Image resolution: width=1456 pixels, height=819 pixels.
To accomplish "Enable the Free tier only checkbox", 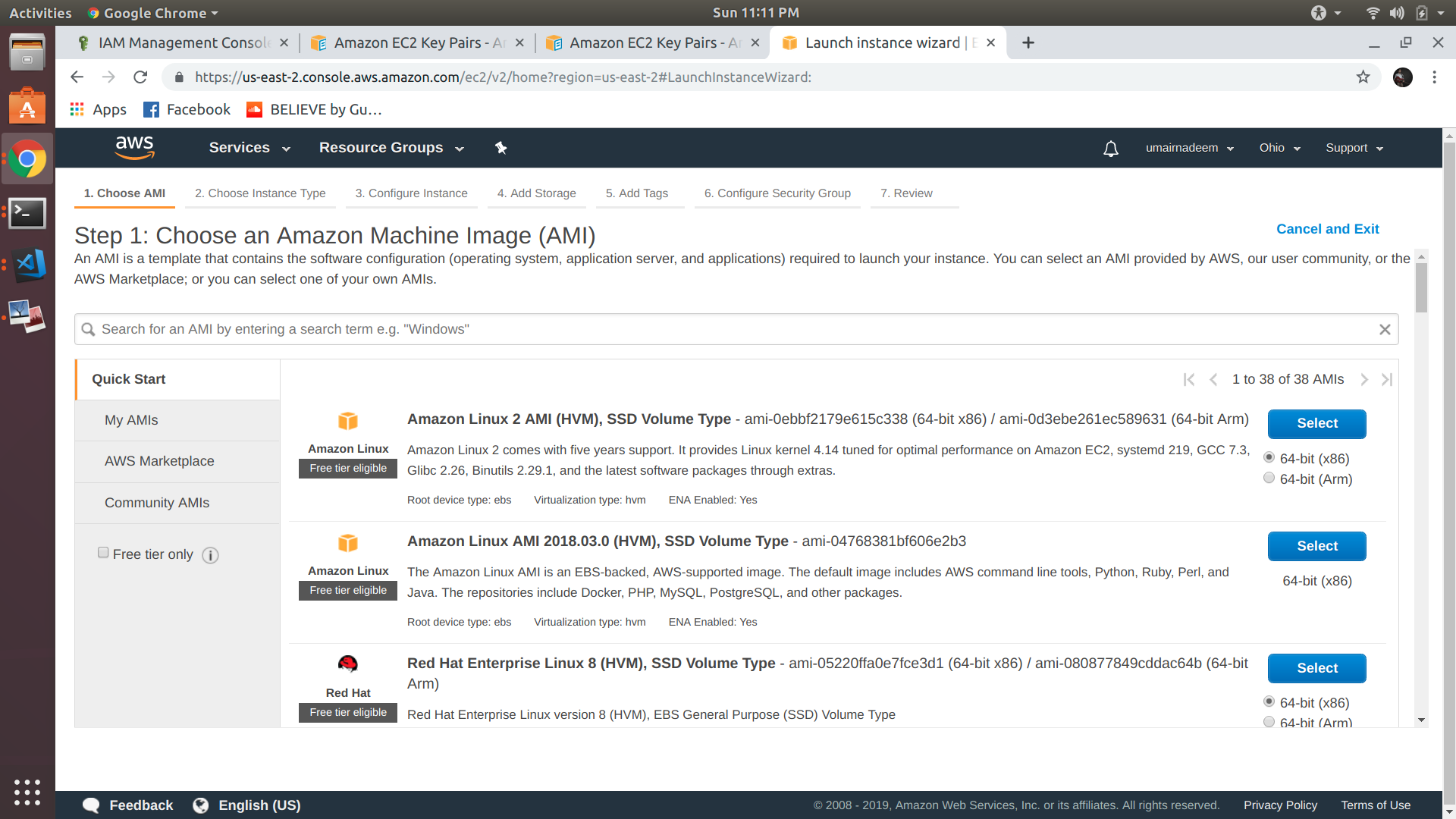I will pyautogui.click(x=103, y=553).
